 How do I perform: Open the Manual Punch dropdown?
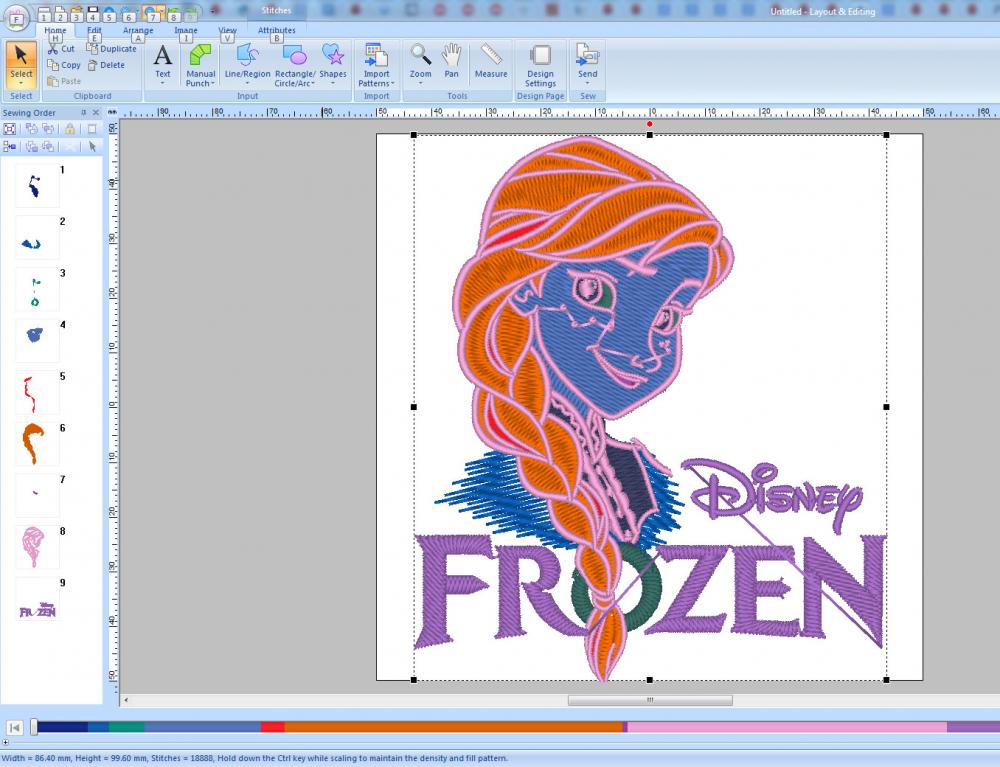point(212,84)
